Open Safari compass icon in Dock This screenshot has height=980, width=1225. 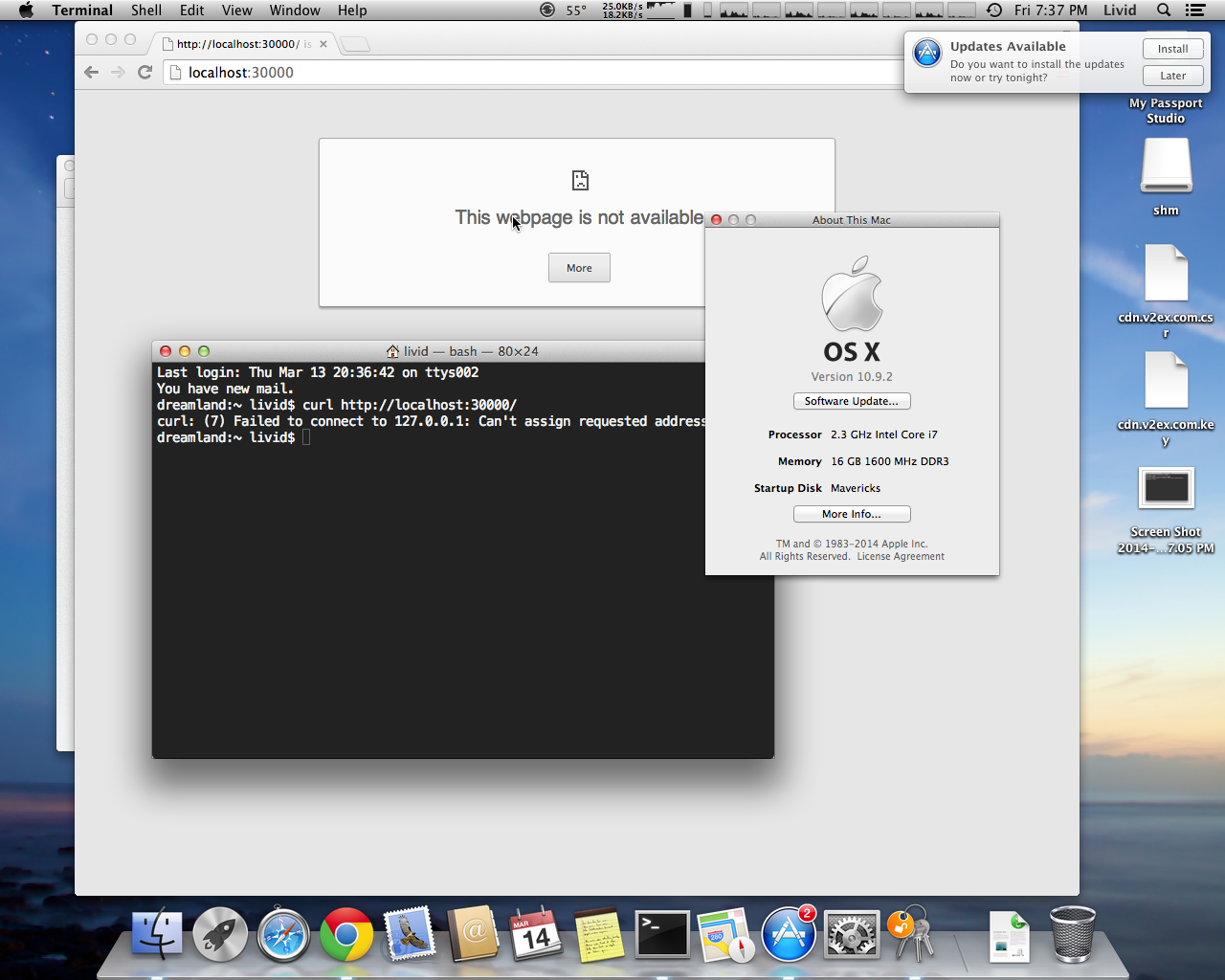tap(283, 934)
